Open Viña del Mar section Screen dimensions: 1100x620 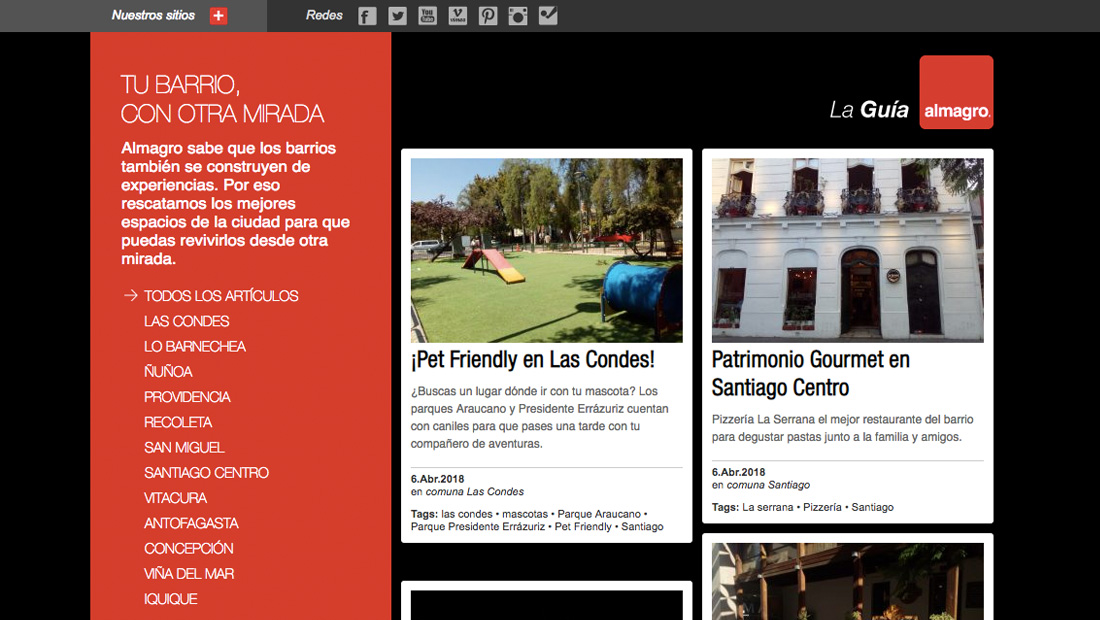point(189,574)
